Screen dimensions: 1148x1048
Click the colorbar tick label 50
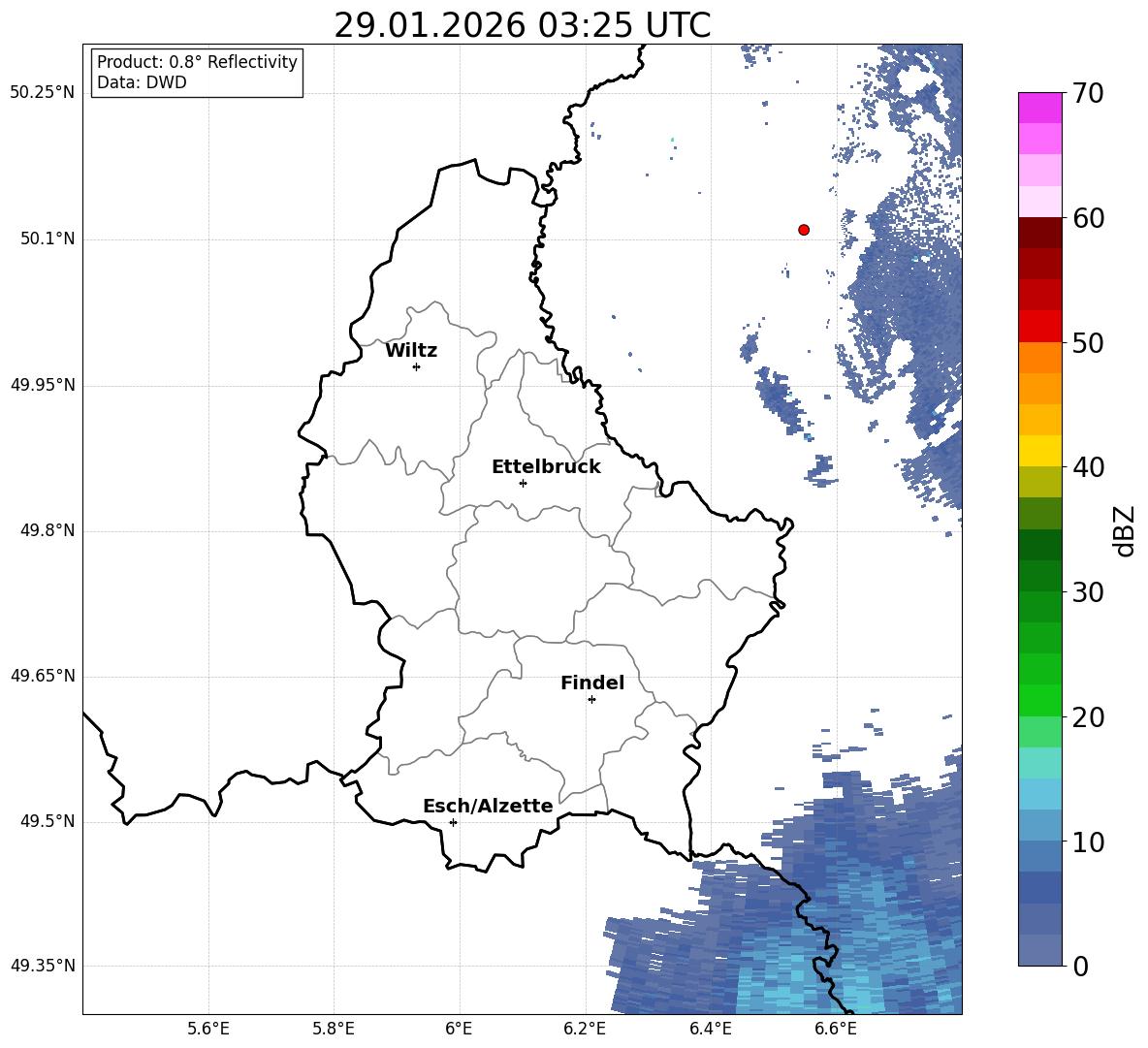(x=1088, y=342)
